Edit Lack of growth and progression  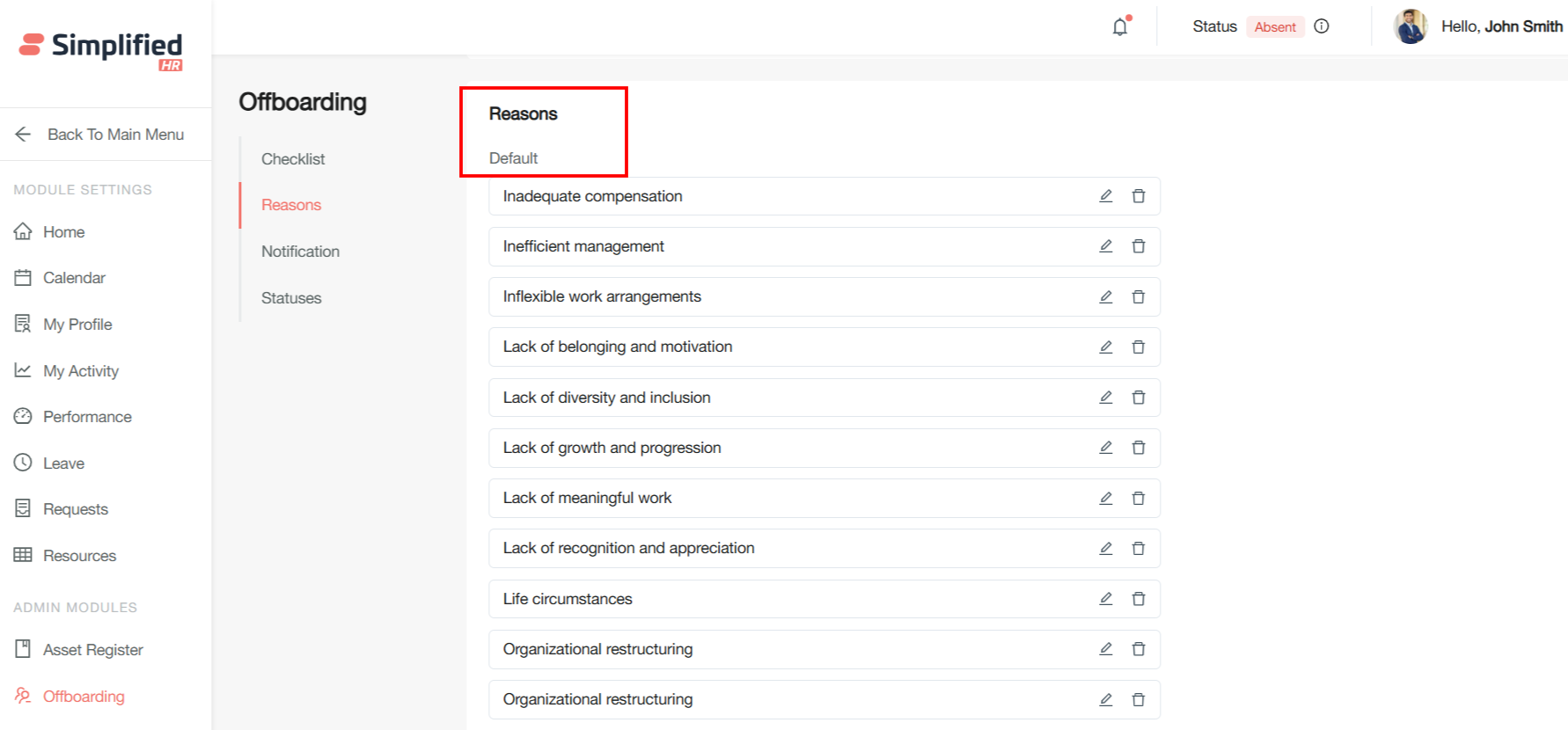[x=1106, y=448]
